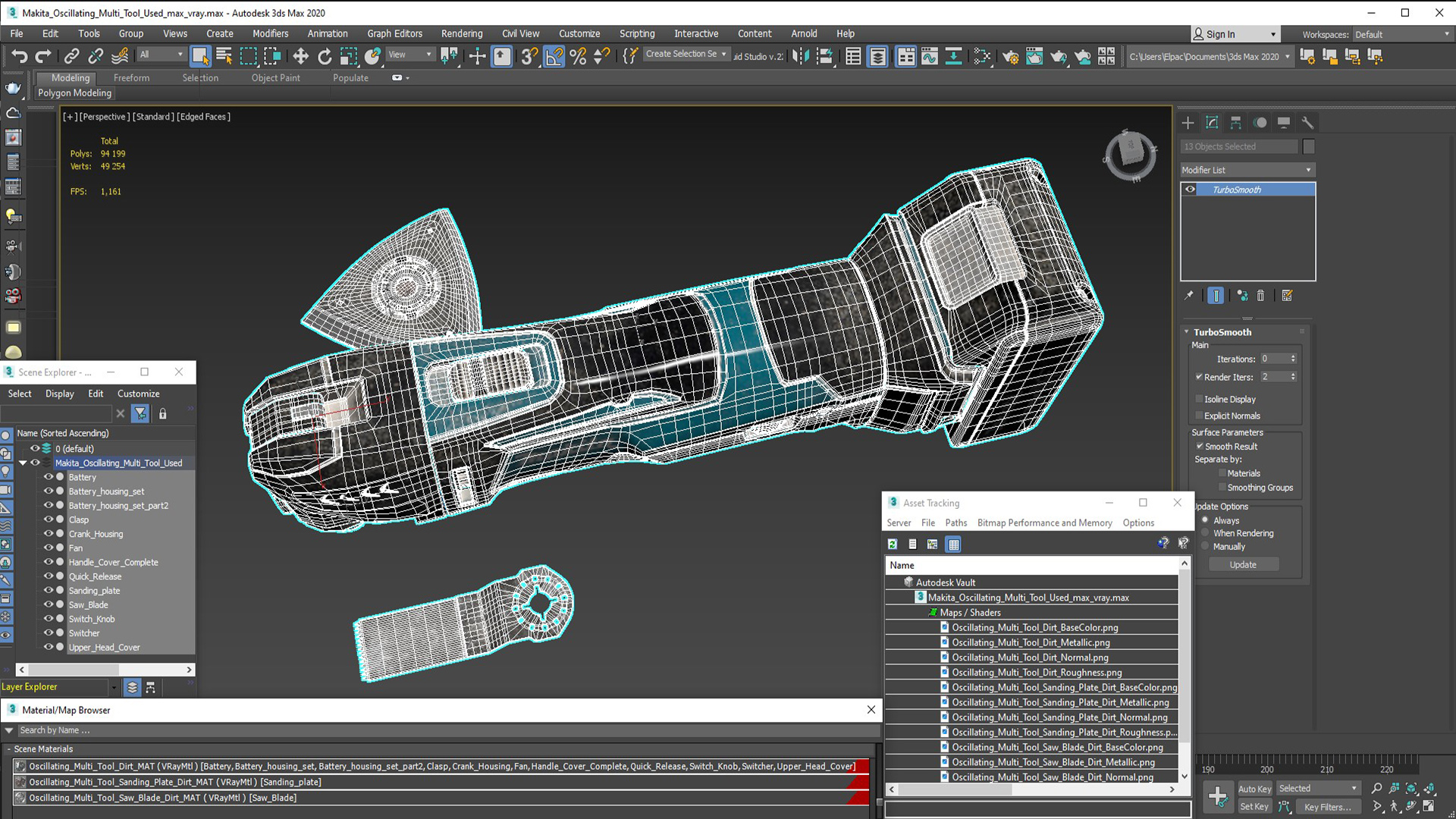Click the Auto Key button
1456x819 pixels.
click(1254, 789)
